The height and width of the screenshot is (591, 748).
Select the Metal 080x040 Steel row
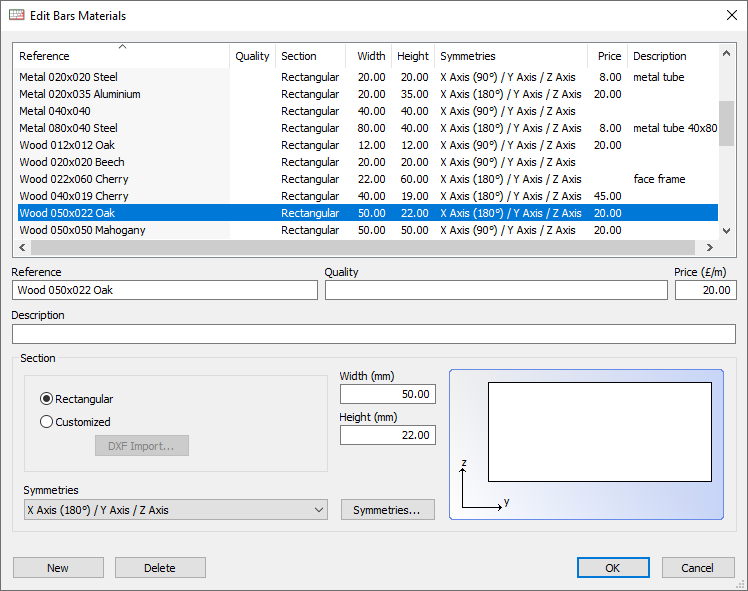point(368,128)
